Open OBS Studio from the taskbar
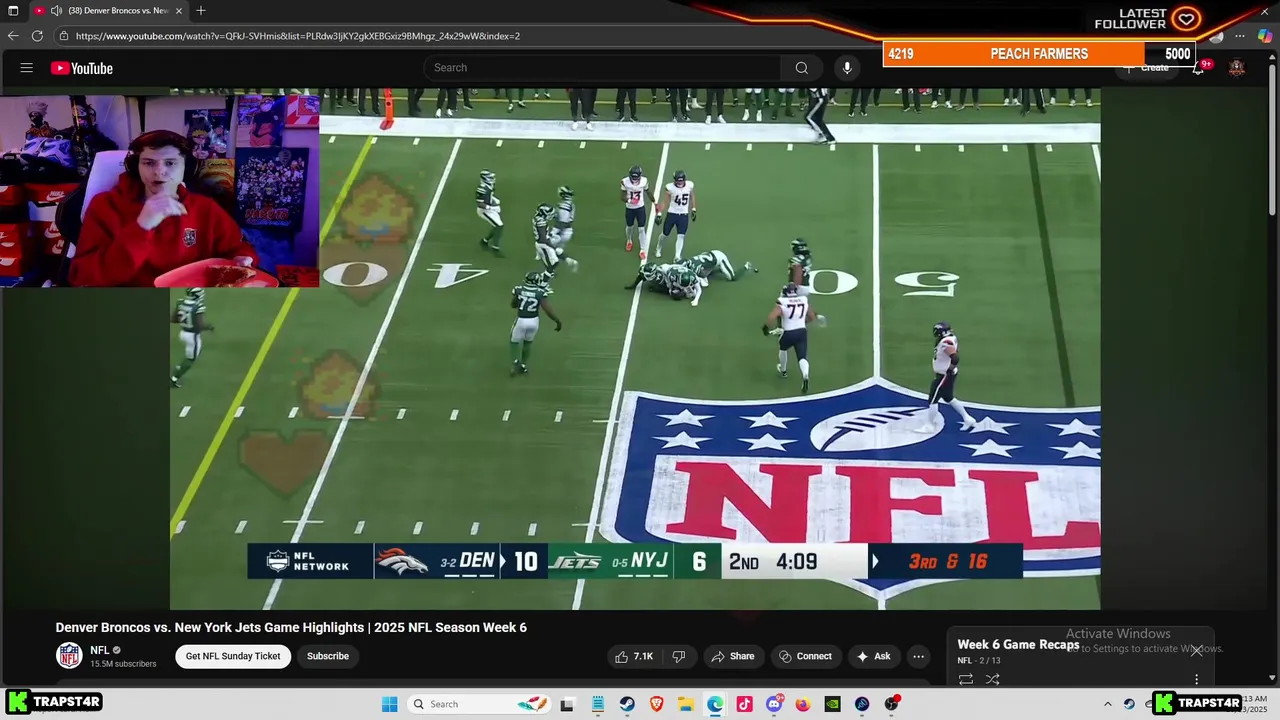Screen dimensions: 1280x720 pos(891,704)
